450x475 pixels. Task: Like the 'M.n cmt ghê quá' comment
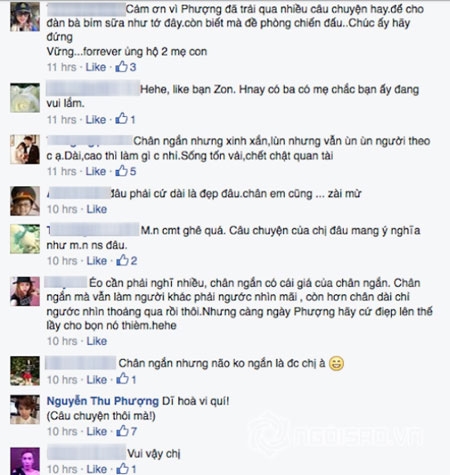97,261
